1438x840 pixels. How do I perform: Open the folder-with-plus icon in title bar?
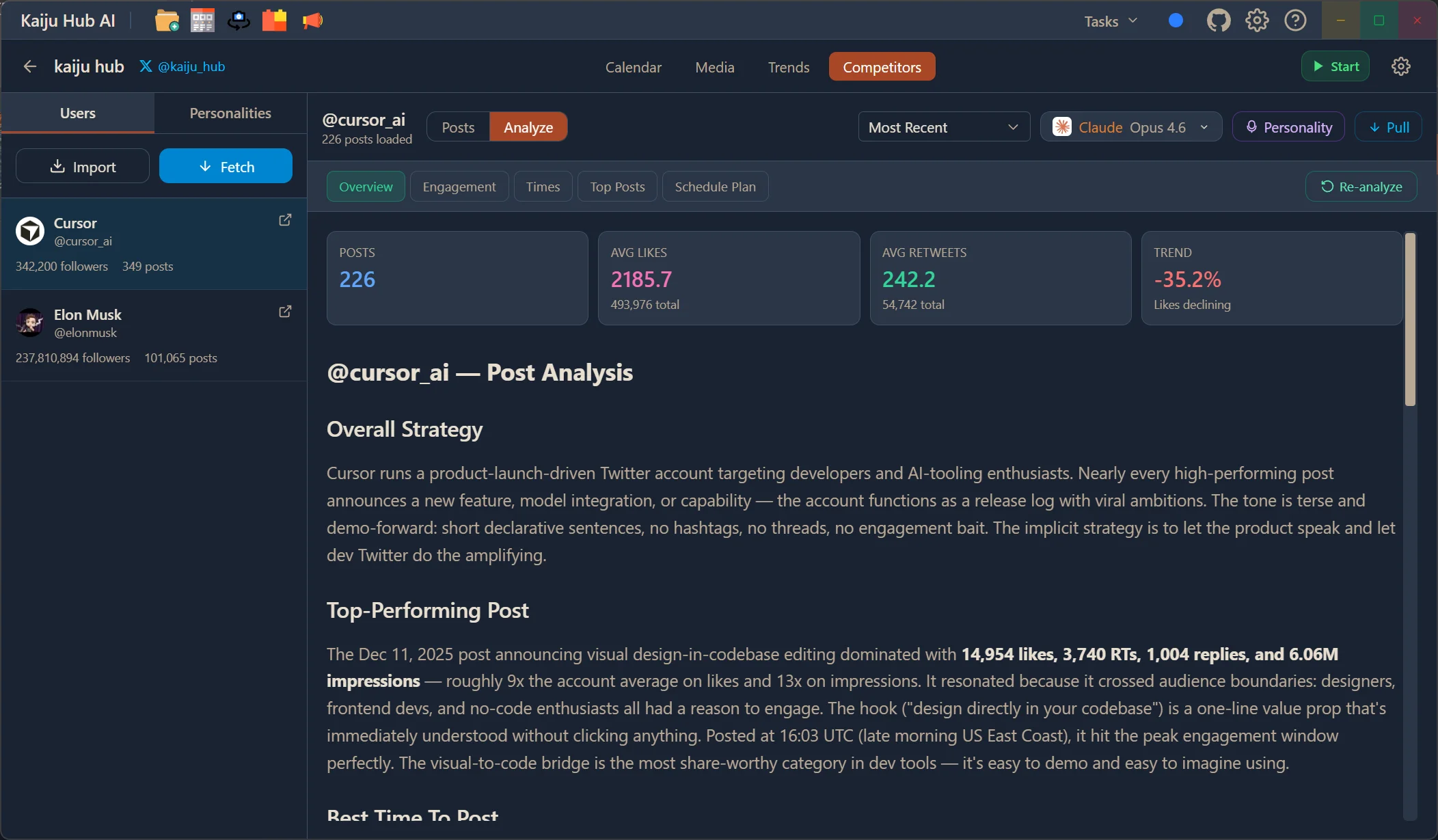click(167, 21)
